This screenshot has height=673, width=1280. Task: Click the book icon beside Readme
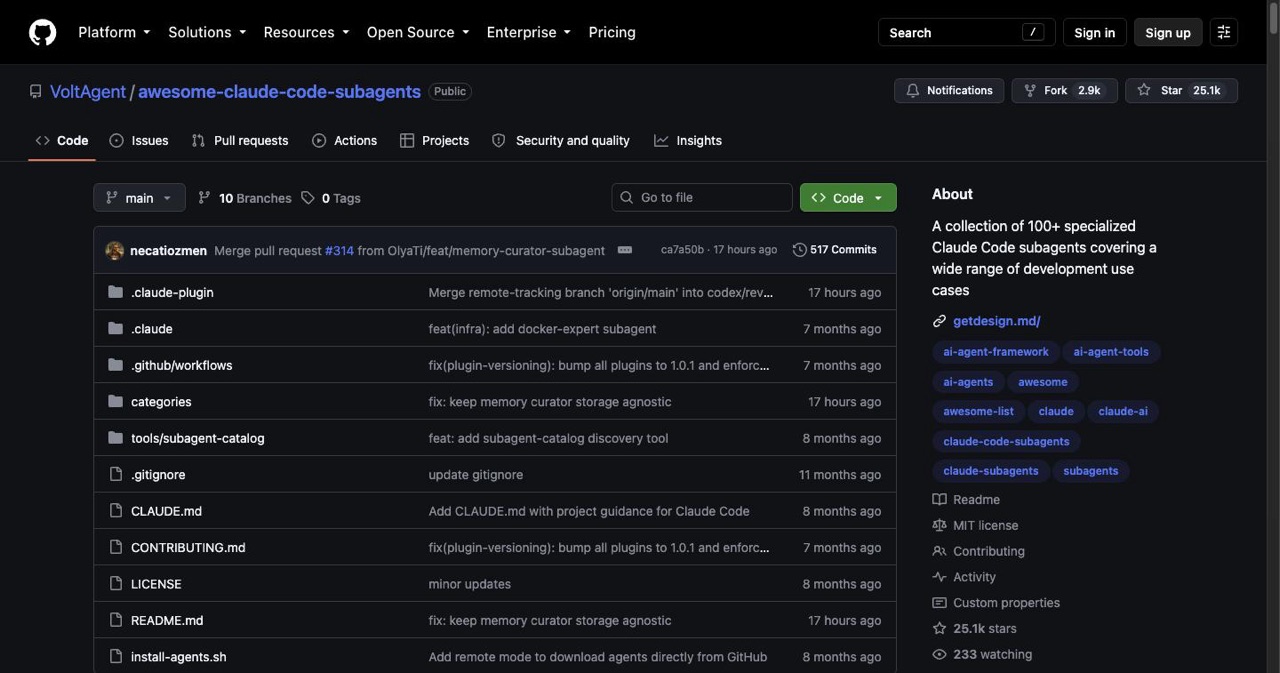pyautogui.click(x=939, y=499)
